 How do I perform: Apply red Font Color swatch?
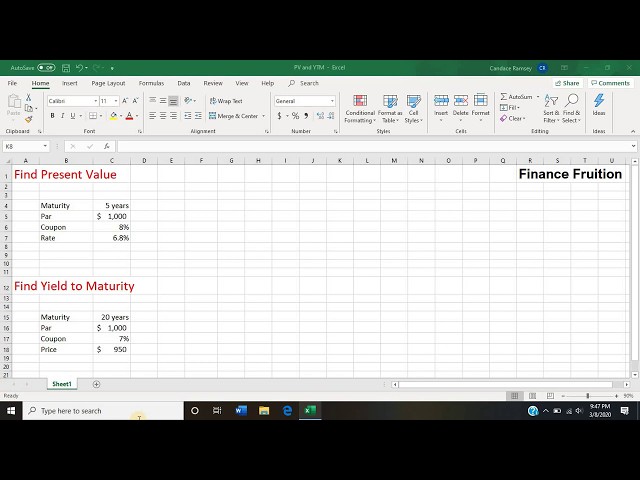pyautogui.click(x=129, y=116)
